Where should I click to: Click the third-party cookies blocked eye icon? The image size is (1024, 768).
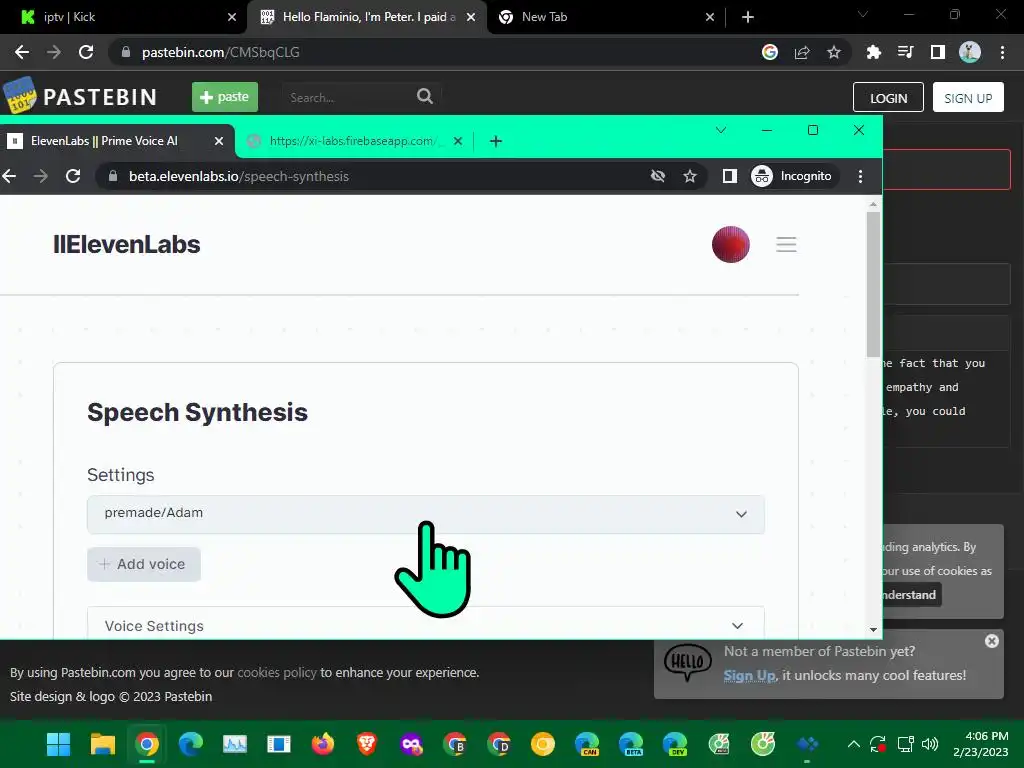(658, 176)
